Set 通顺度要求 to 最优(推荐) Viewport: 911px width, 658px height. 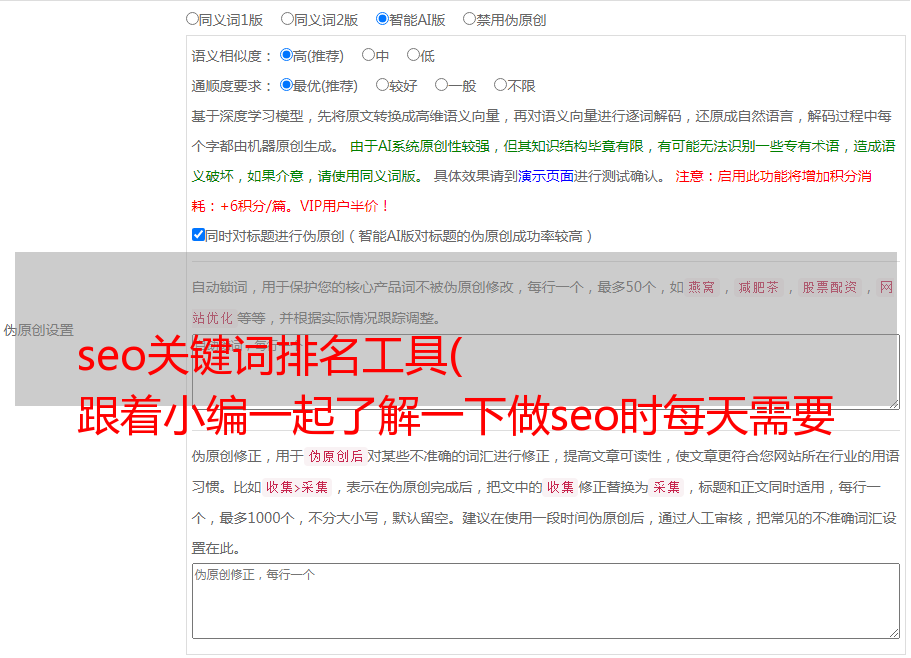[x=286, y=86]
